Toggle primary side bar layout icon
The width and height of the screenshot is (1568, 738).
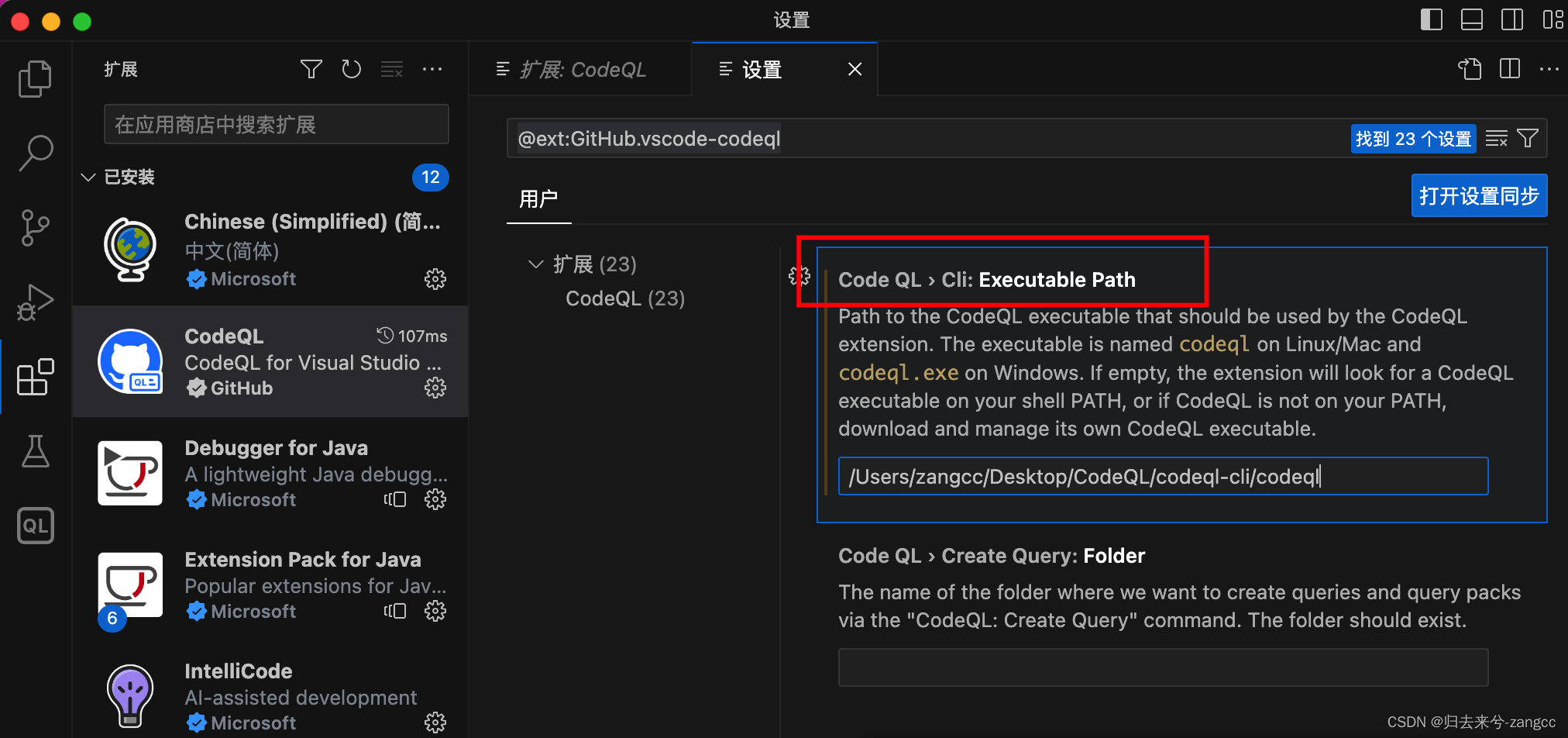click(x=1432, y=20)
